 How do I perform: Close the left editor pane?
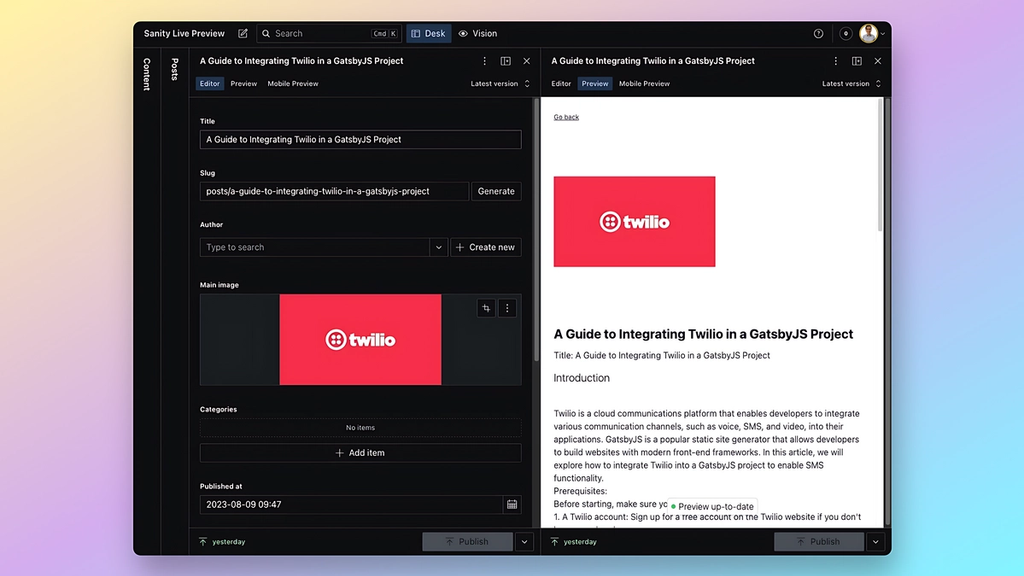[526, 61]
